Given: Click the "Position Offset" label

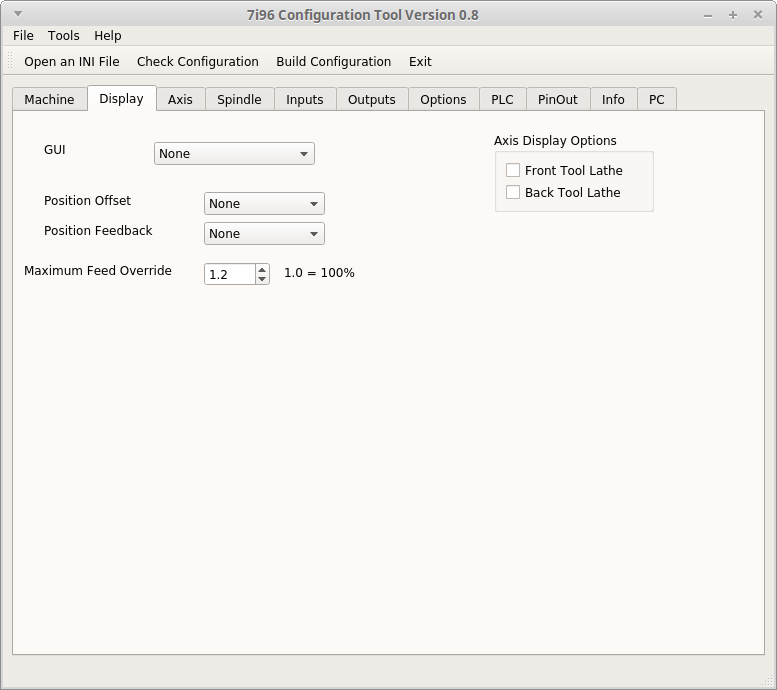Looking at the screenshot, I should coord(87,201).
